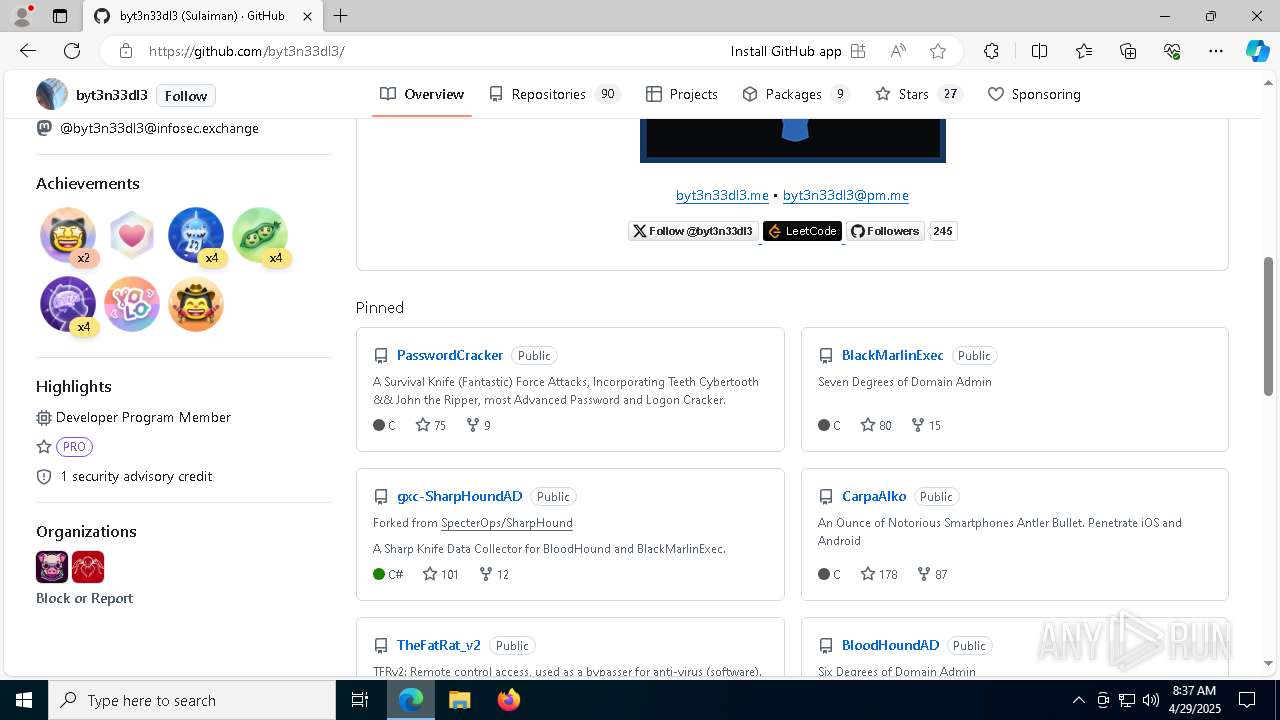
Task: Open PasswordCracker repository
Action: tap(450, 355)
